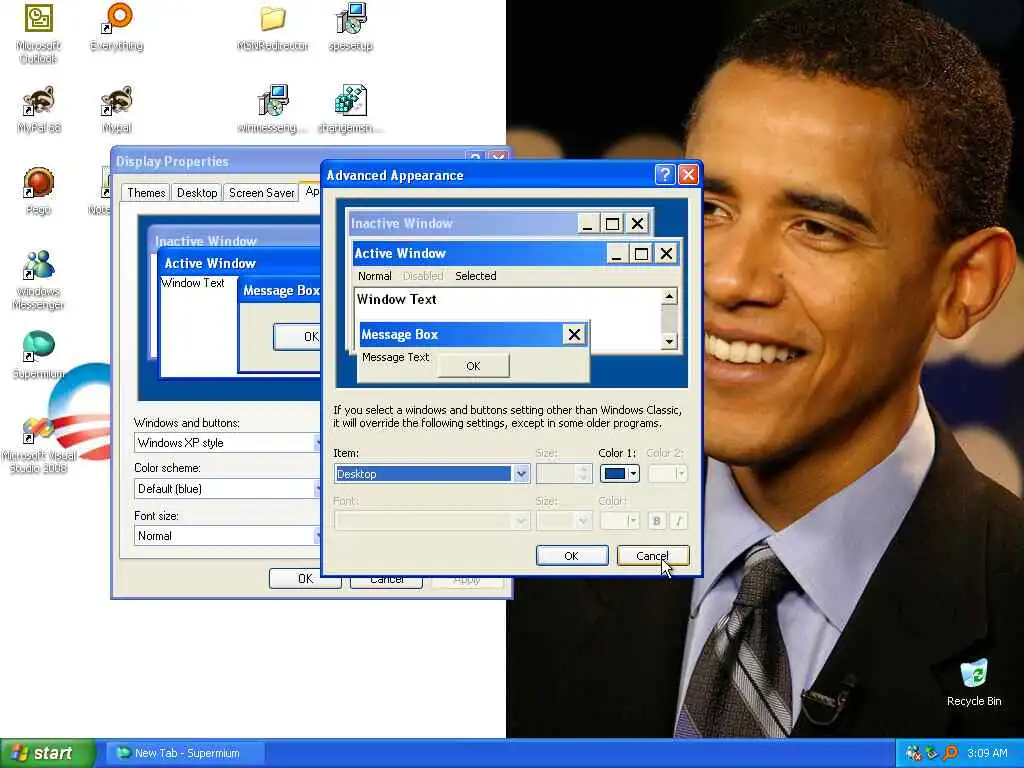
Task: Launch the Everything search desktop shortcut
Action: click(x=117, y=27)
